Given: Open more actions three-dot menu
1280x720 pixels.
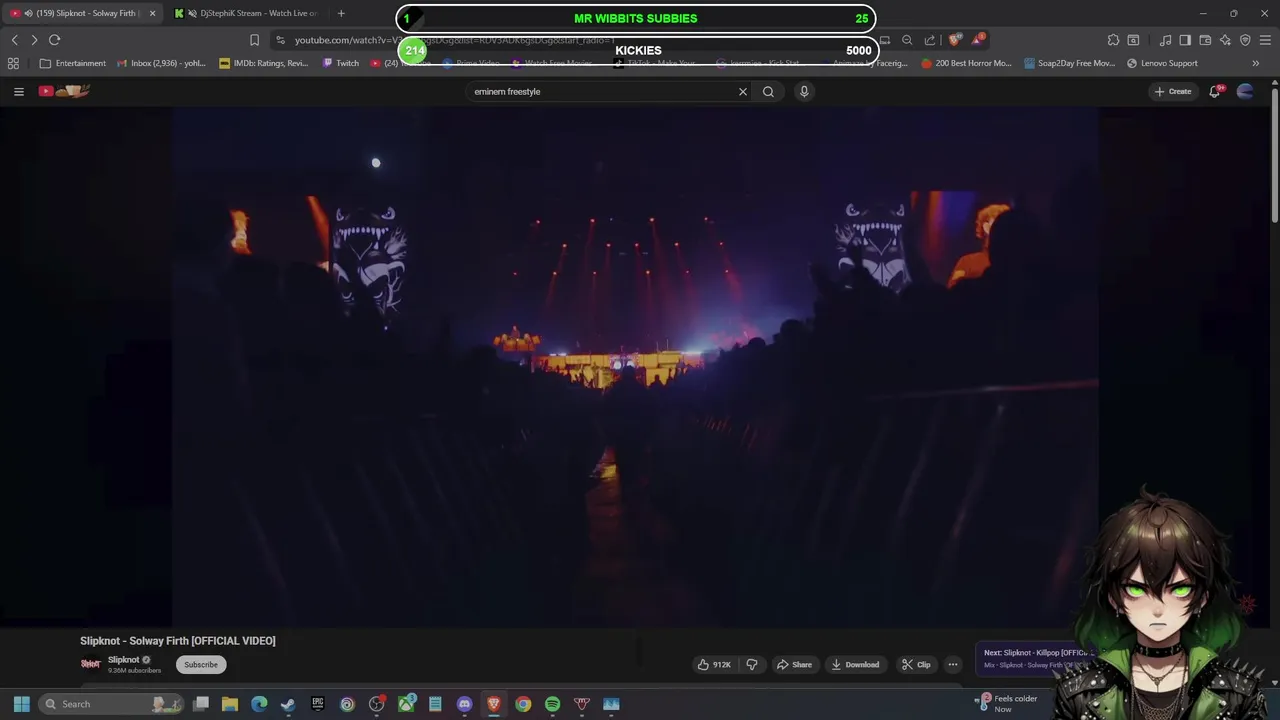Looking at the screenshot, I should click(953, 664).
